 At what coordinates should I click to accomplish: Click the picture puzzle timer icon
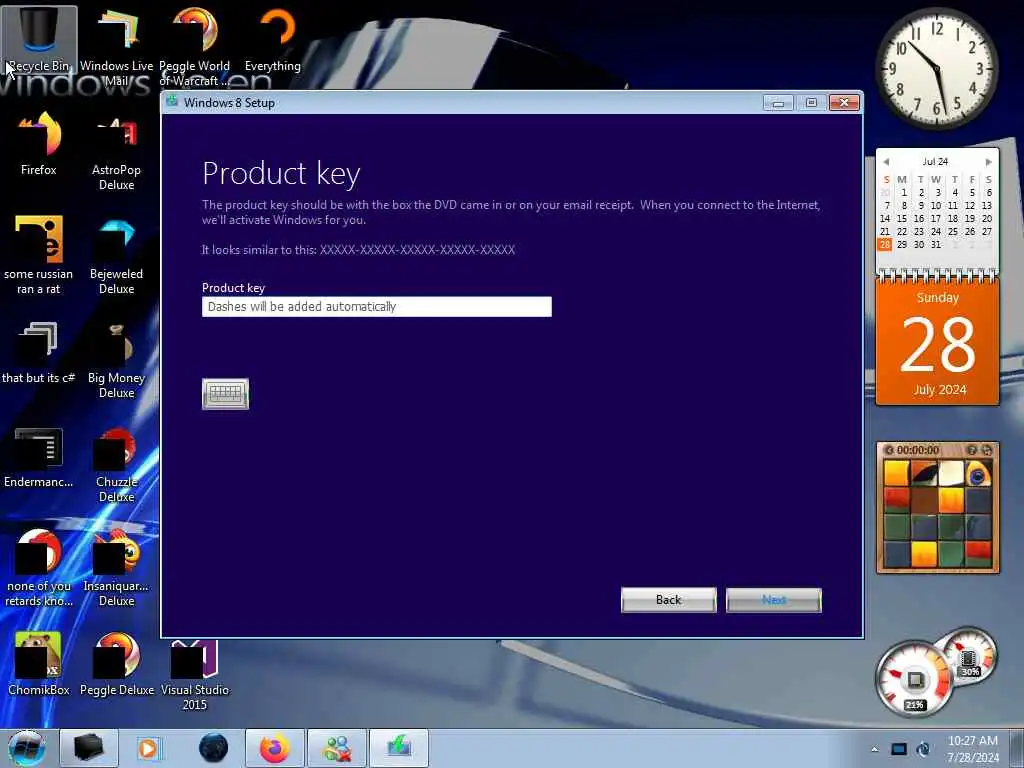(x=889, y=450)
